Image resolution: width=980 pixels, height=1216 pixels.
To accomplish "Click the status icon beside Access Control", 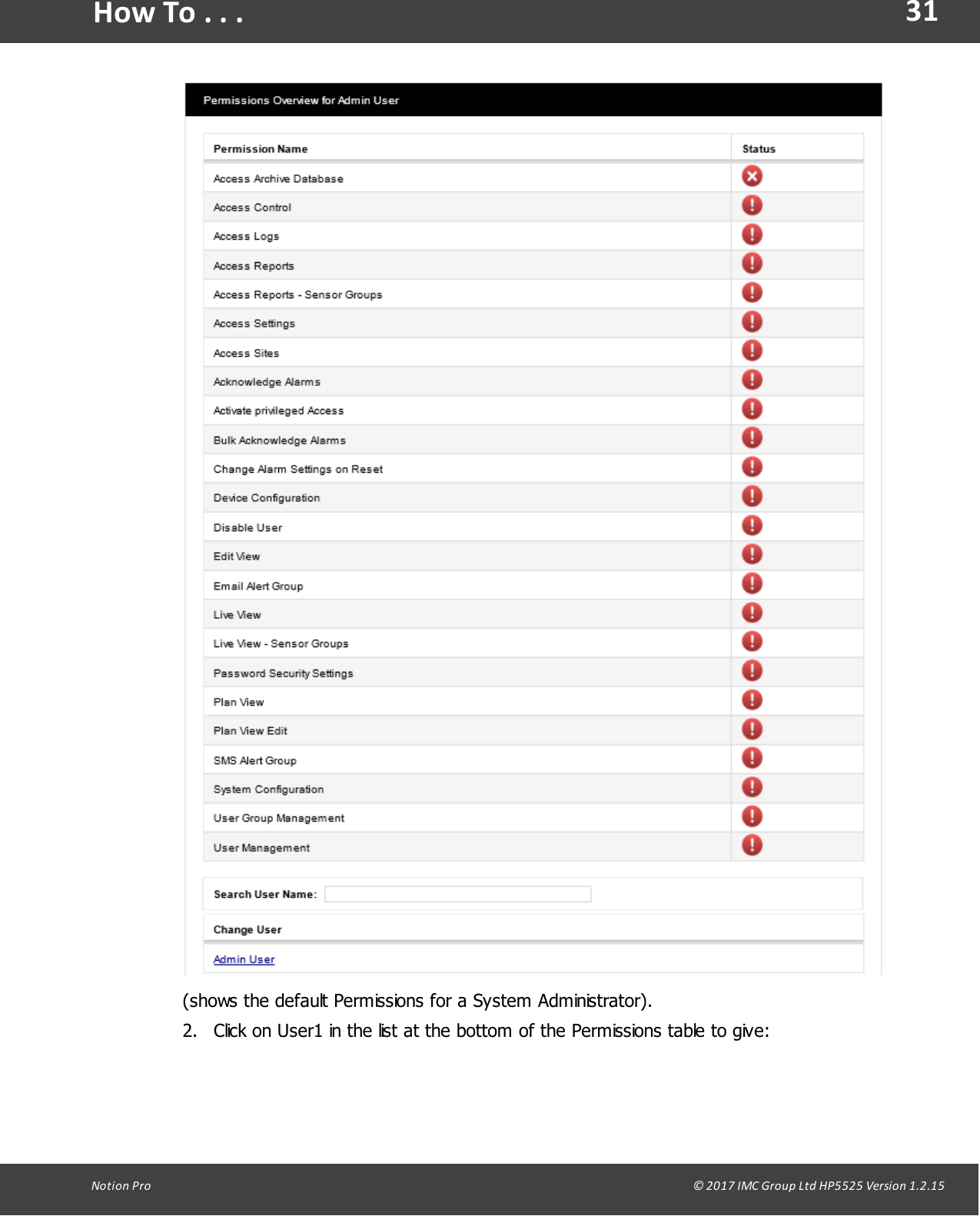I will tap(752, 205).
